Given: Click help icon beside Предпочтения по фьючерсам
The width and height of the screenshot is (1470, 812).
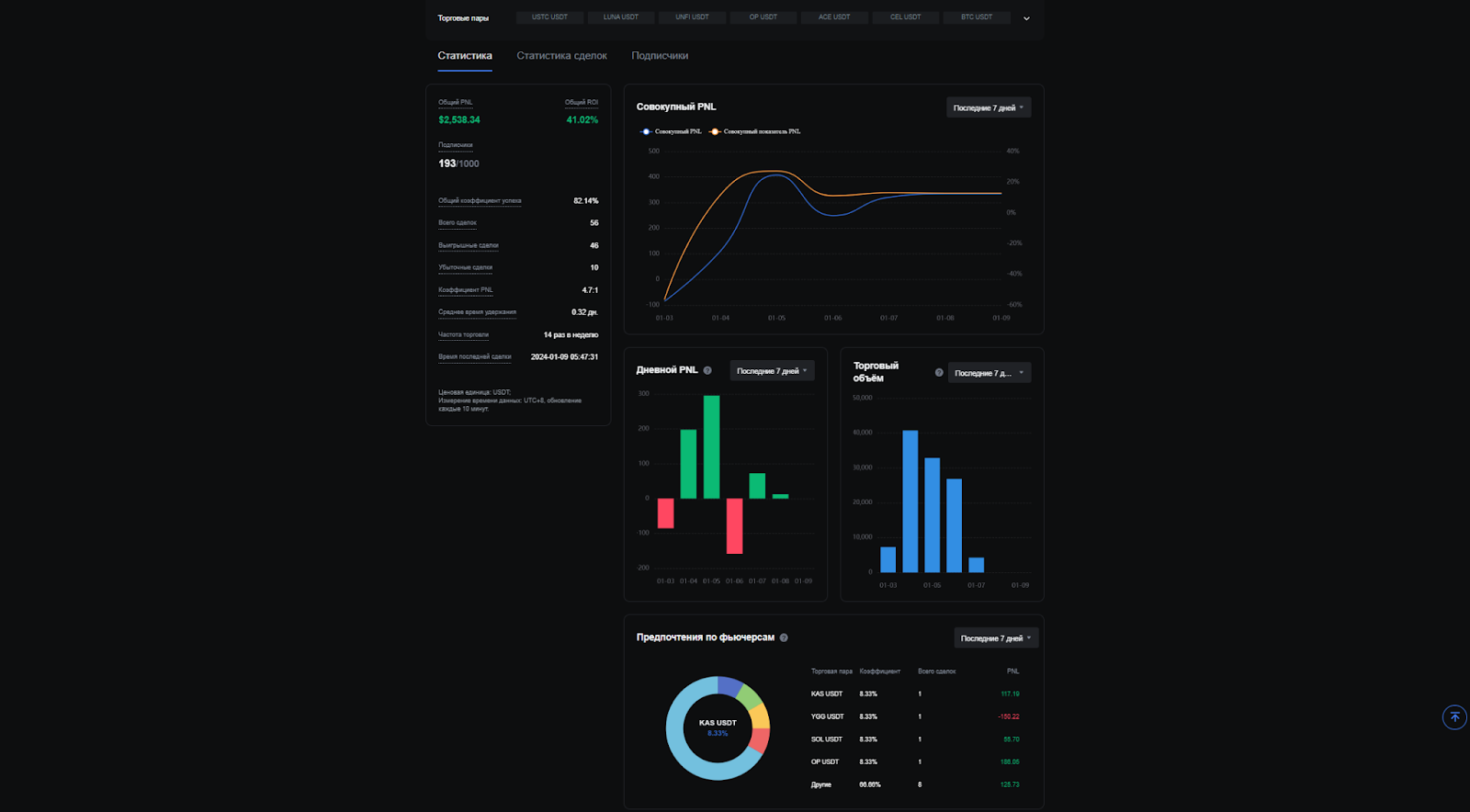Looking at the screenshot, I should (x=784, y=637).
